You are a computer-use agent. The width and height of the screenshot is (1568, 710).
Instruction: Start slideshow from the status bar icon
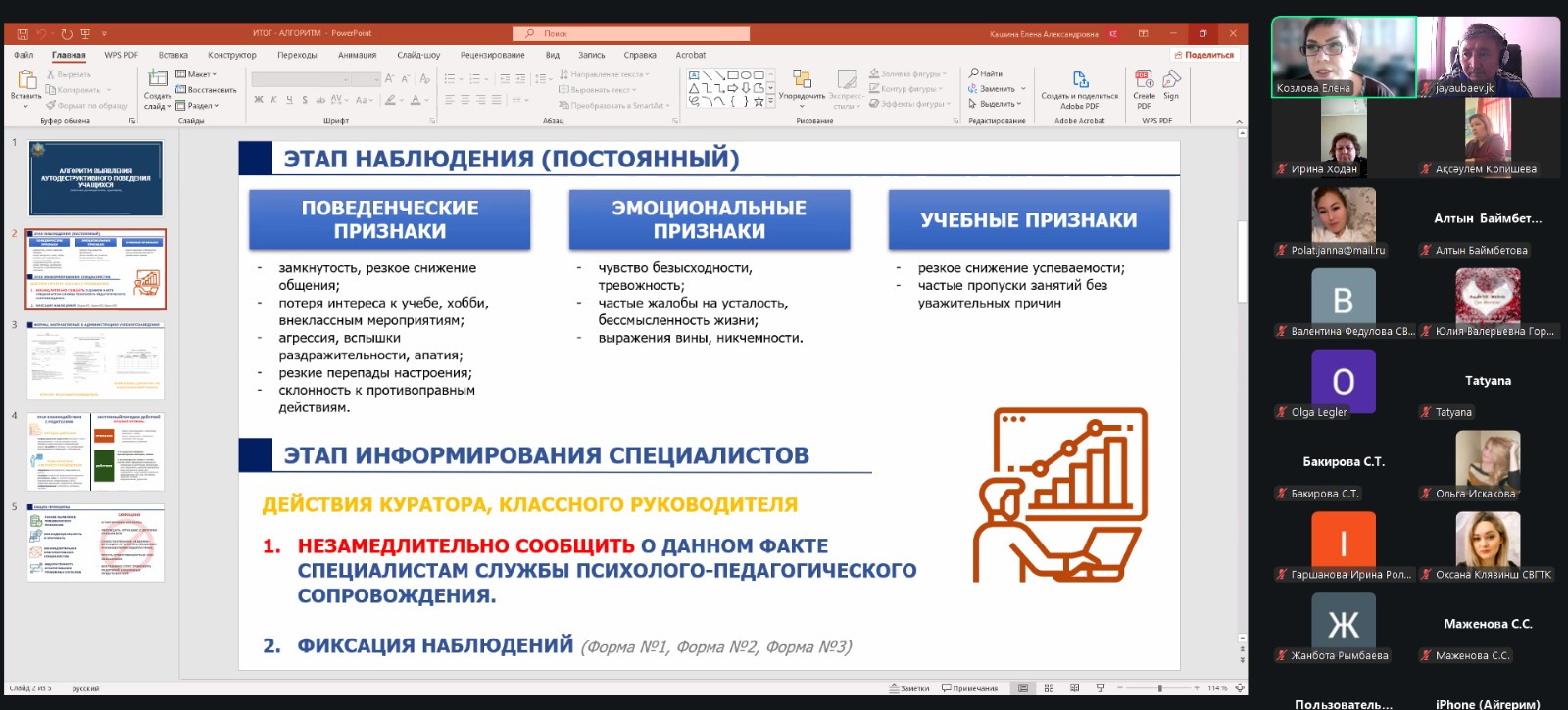pyautogui.click(x=1101, y=688)
